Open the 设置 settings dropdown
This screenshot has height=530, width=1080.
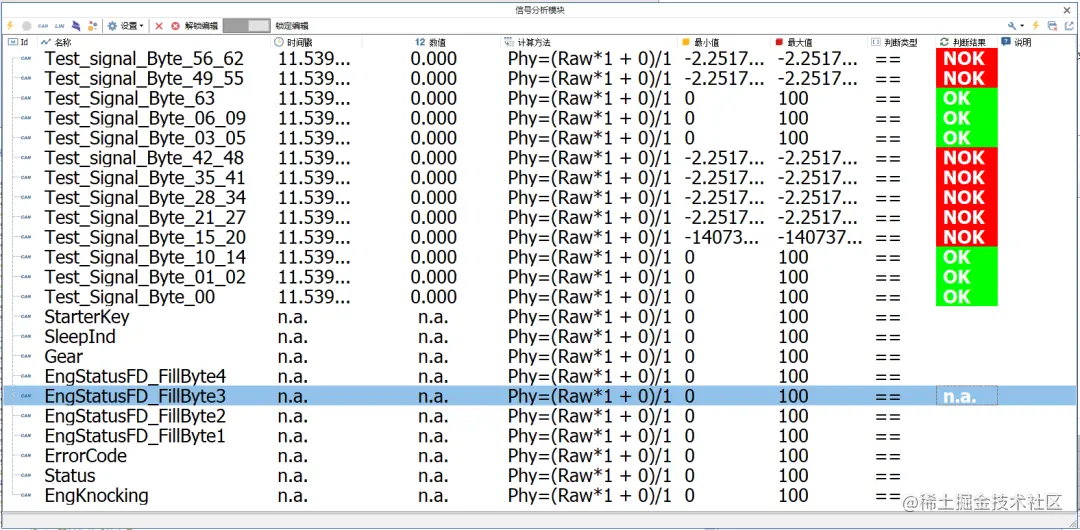click(126, 26)
